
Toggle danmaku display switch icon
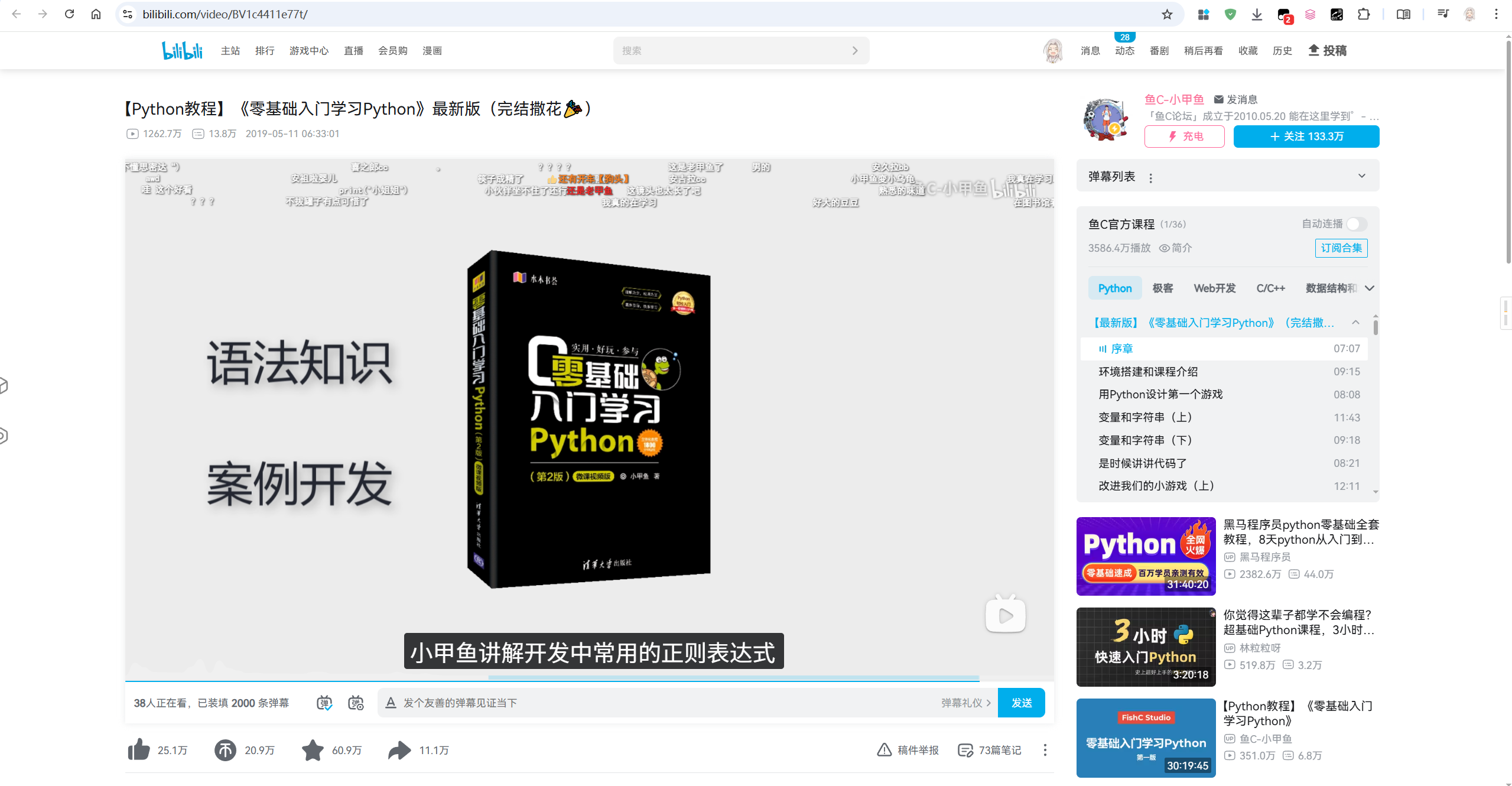click(324, 702)
